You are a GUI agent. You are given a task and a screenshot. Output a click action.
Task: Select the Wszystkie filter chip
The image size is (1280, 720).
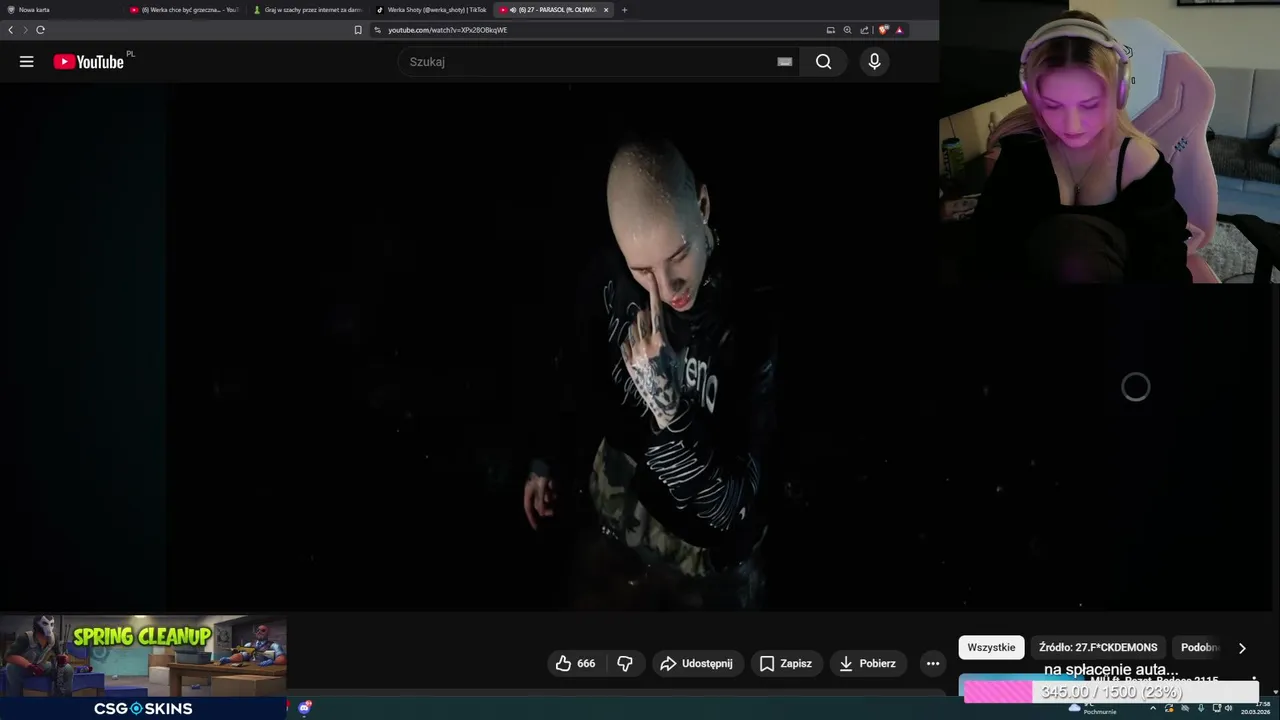991,647
